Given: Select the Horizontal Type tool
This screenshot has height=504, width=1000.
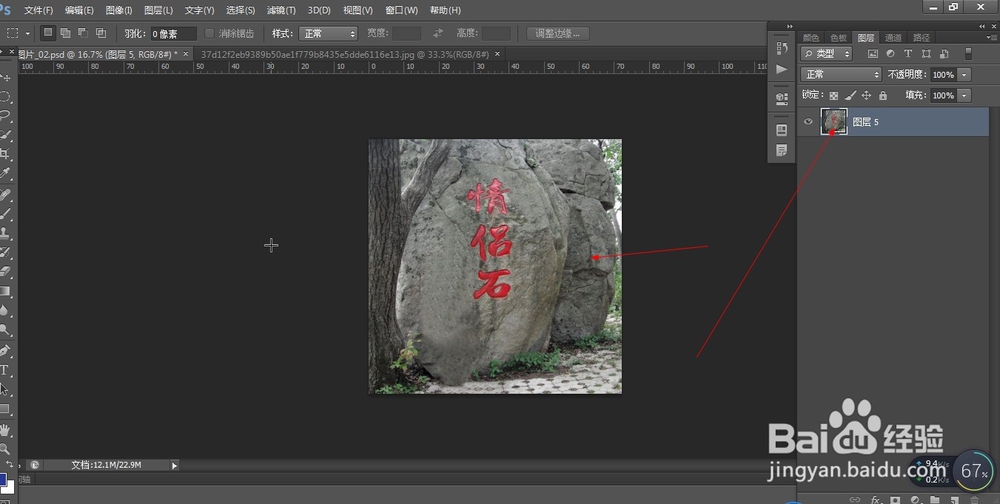Looking at the screenshot, I should tap(5, 369).
